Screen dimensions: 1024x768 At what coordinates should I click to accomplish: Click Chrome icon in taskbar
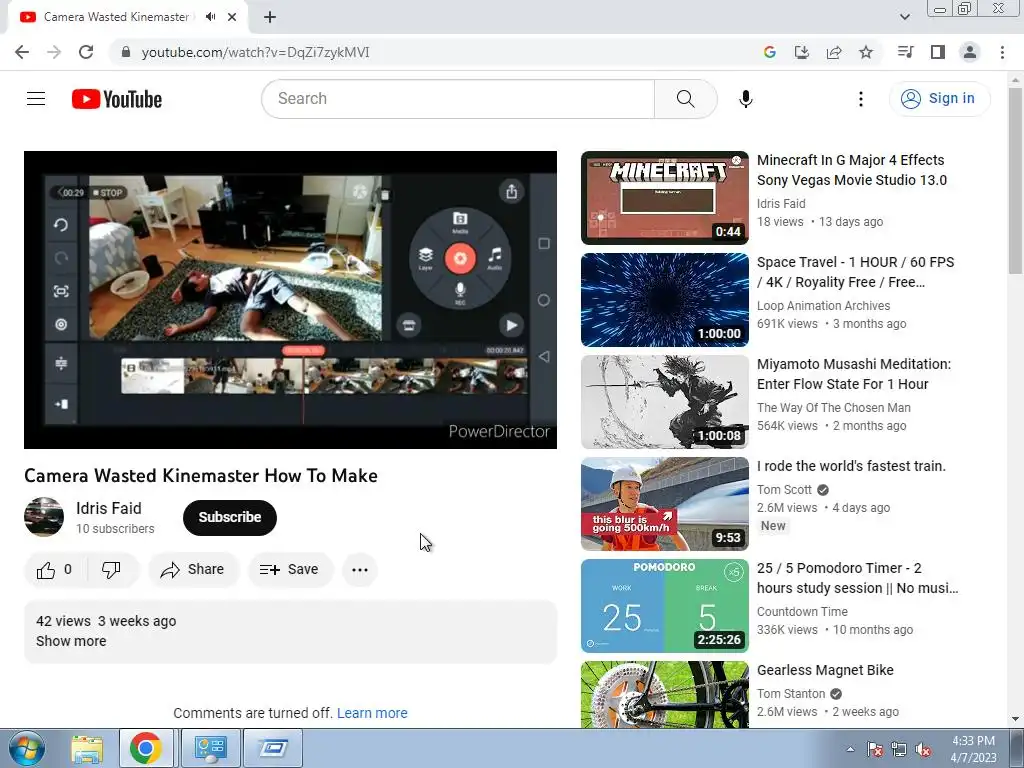[146, 748]
